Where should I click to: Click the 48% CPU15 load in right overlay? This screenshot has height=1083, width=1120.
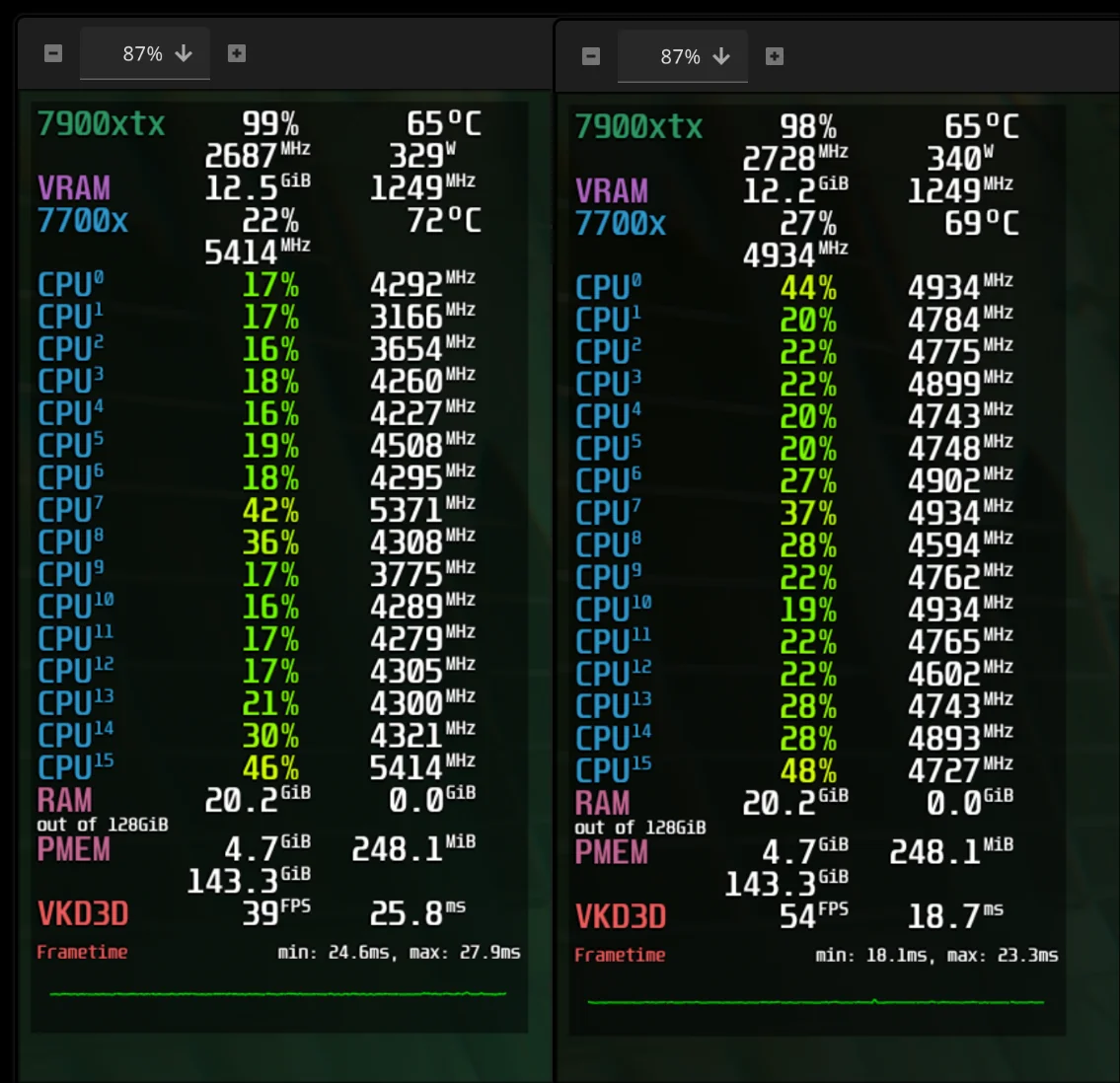click(x=808, y=771)
